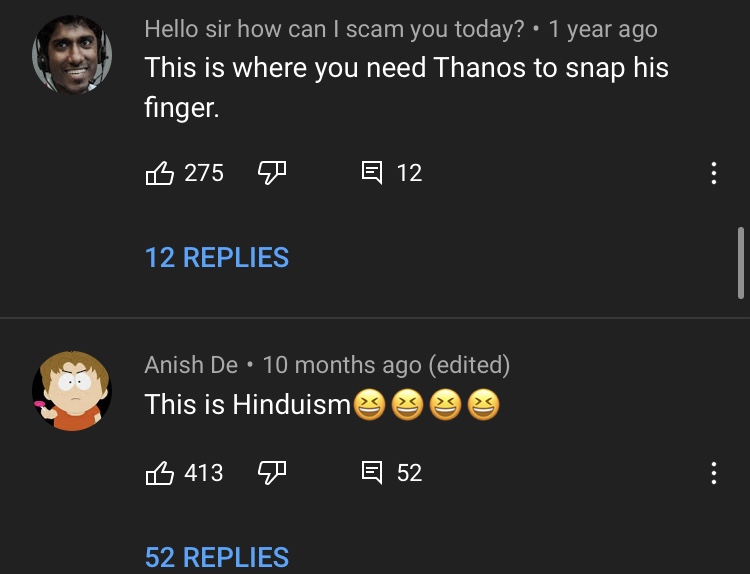
Task: Click the '1 year ago' timestamp
Action: 603,29
